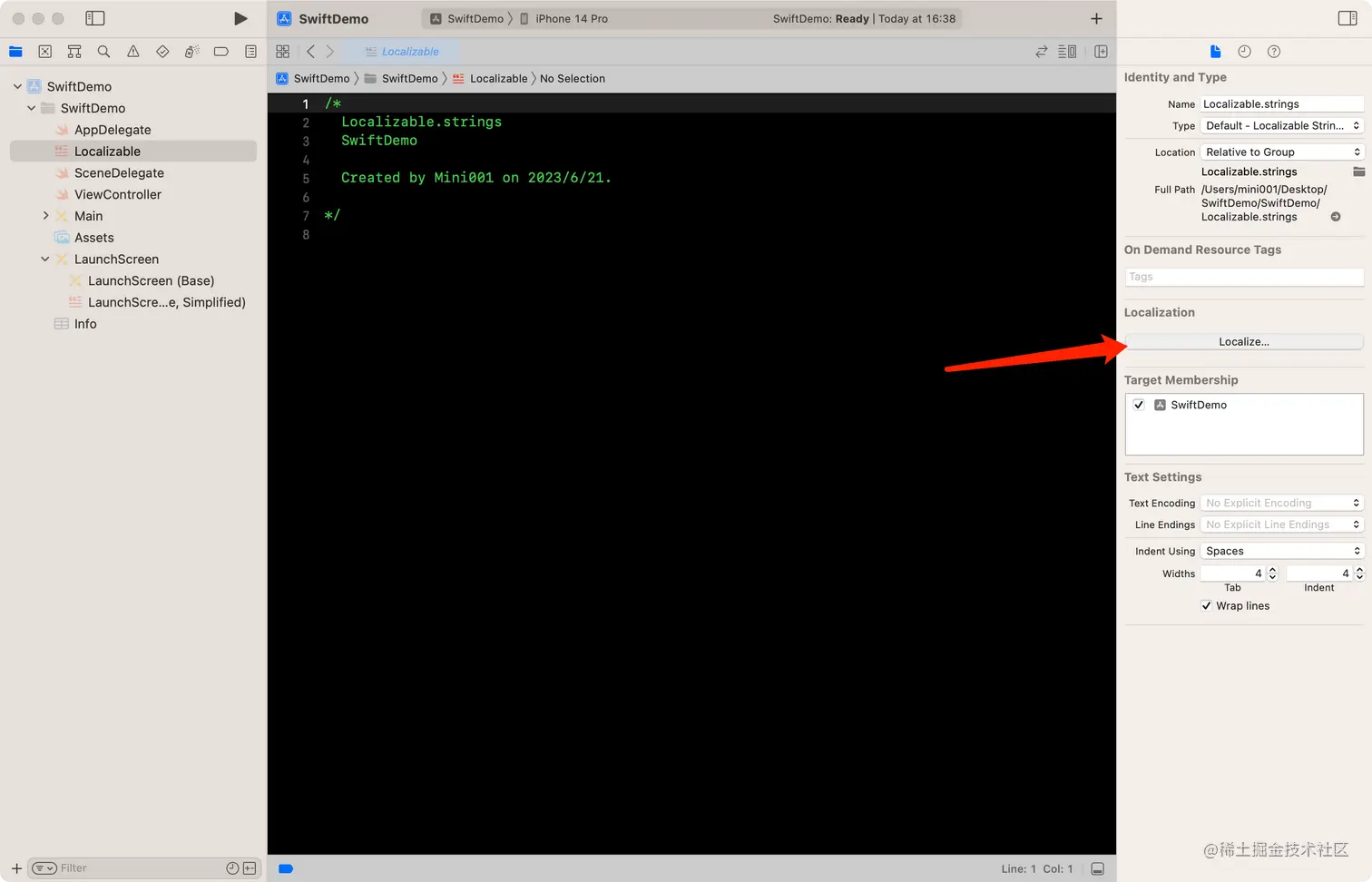Screen dimensions: 1372x882
Task: Open the related items grid menu
Action: click(283, 52)
